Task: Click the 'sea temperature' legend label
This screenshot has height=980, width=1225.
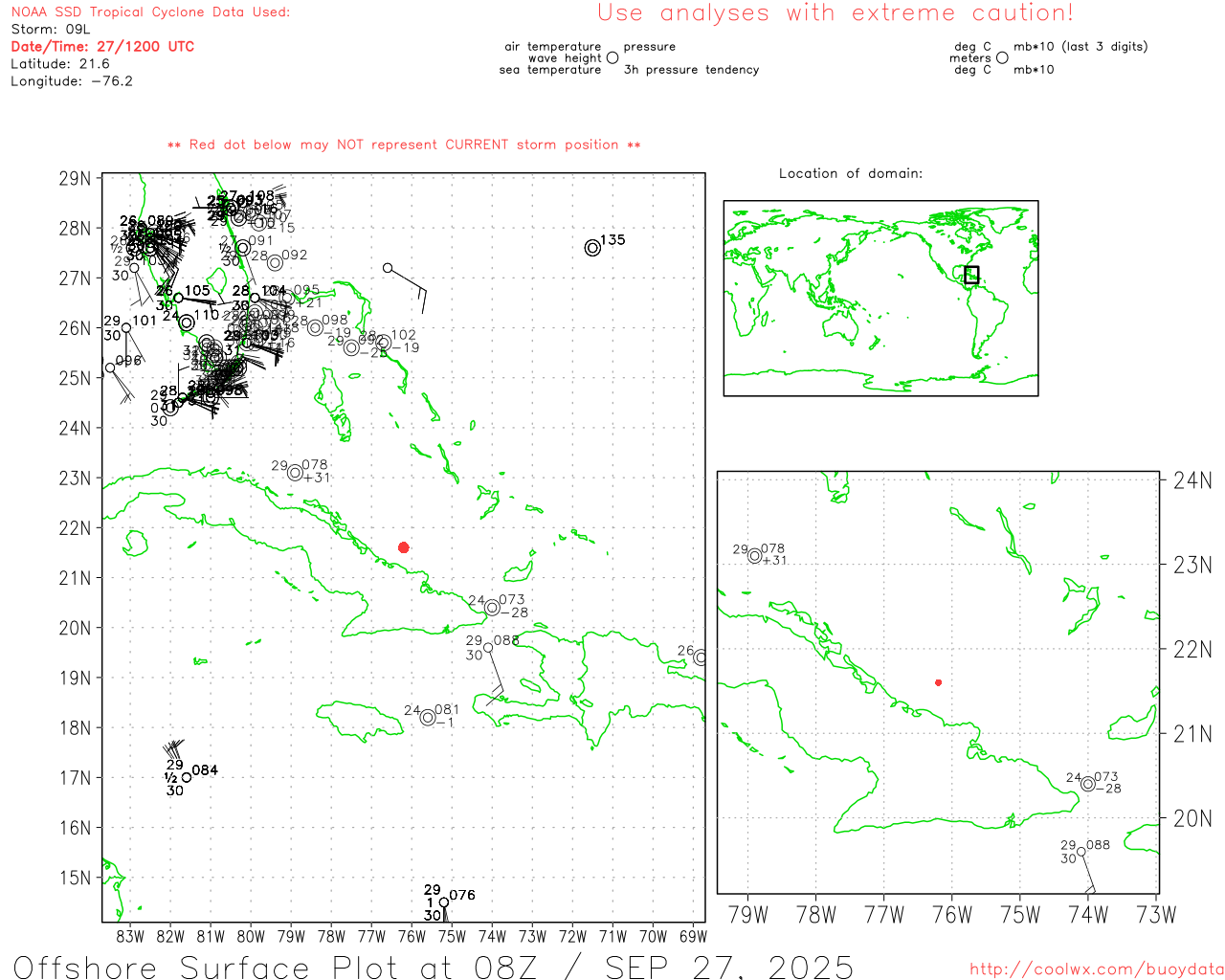Action: point(550,70)
